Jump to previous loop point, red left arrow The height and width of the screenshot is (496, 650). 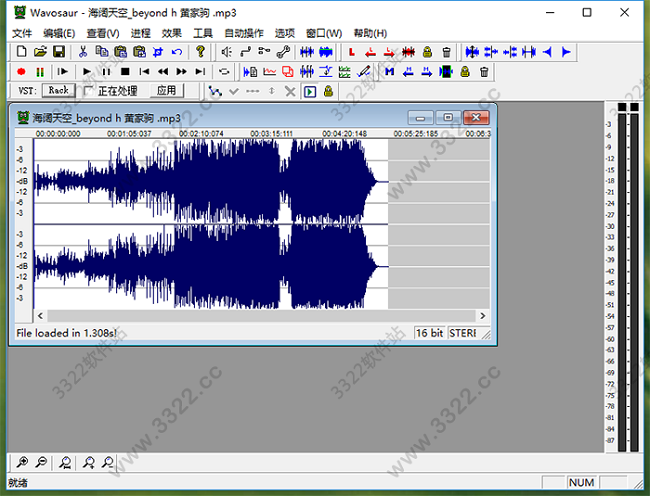click(371, 52)
